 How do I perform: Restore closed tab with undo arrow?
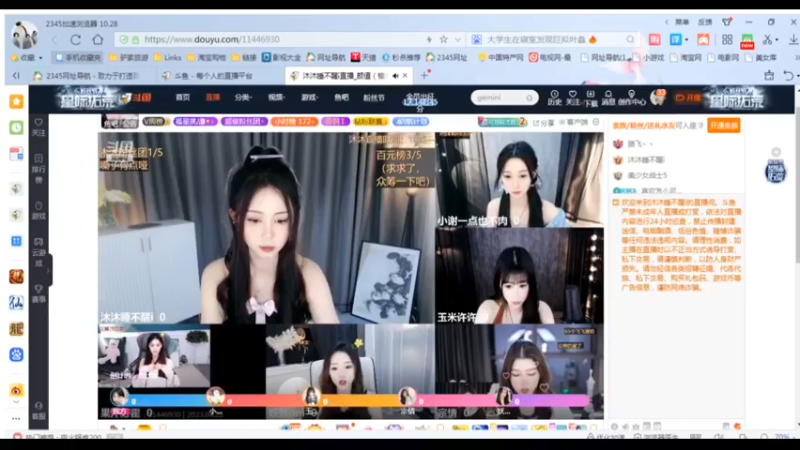788,76
